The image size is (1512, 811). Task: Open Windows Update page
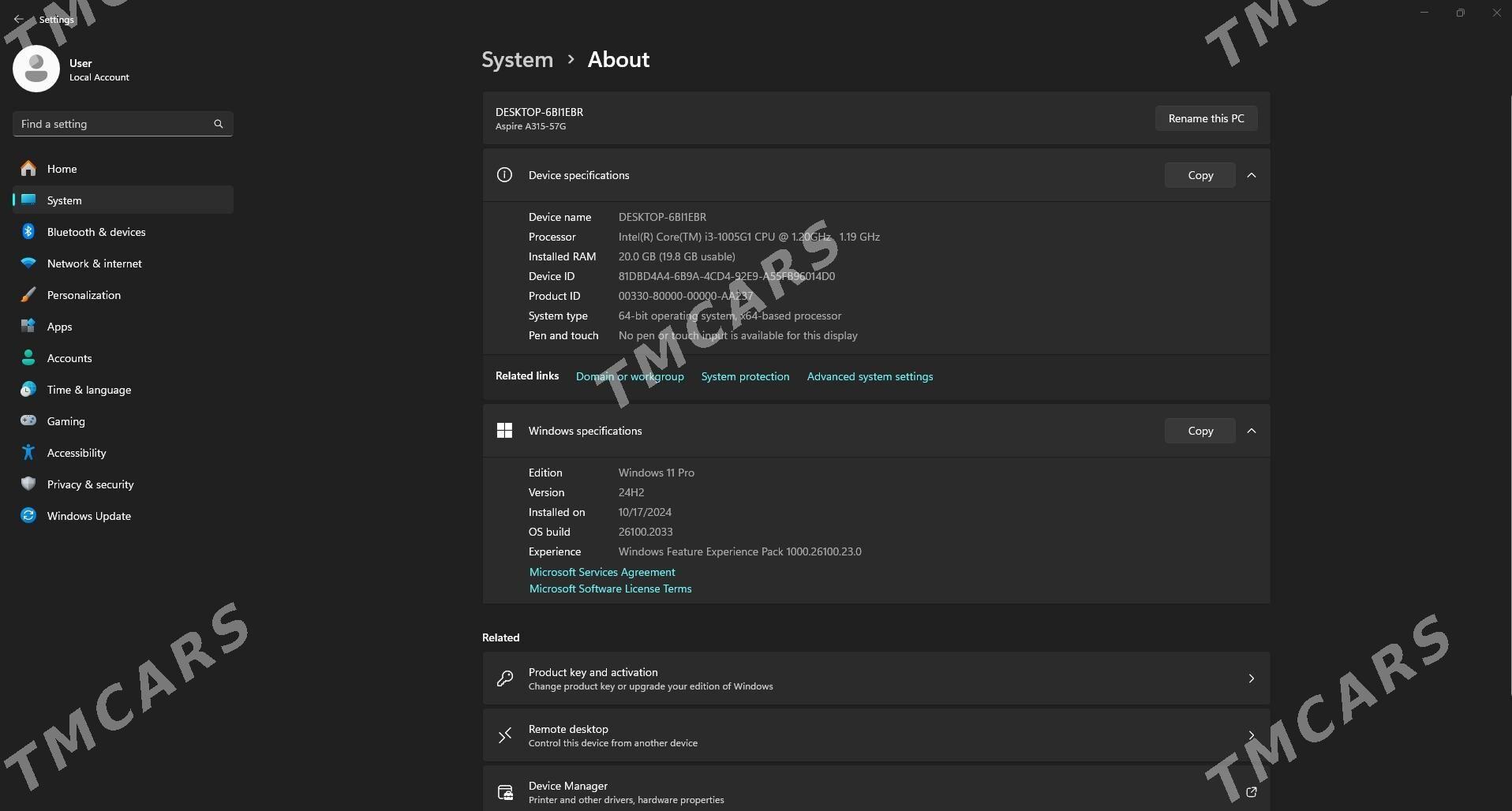tap(123, 516)
